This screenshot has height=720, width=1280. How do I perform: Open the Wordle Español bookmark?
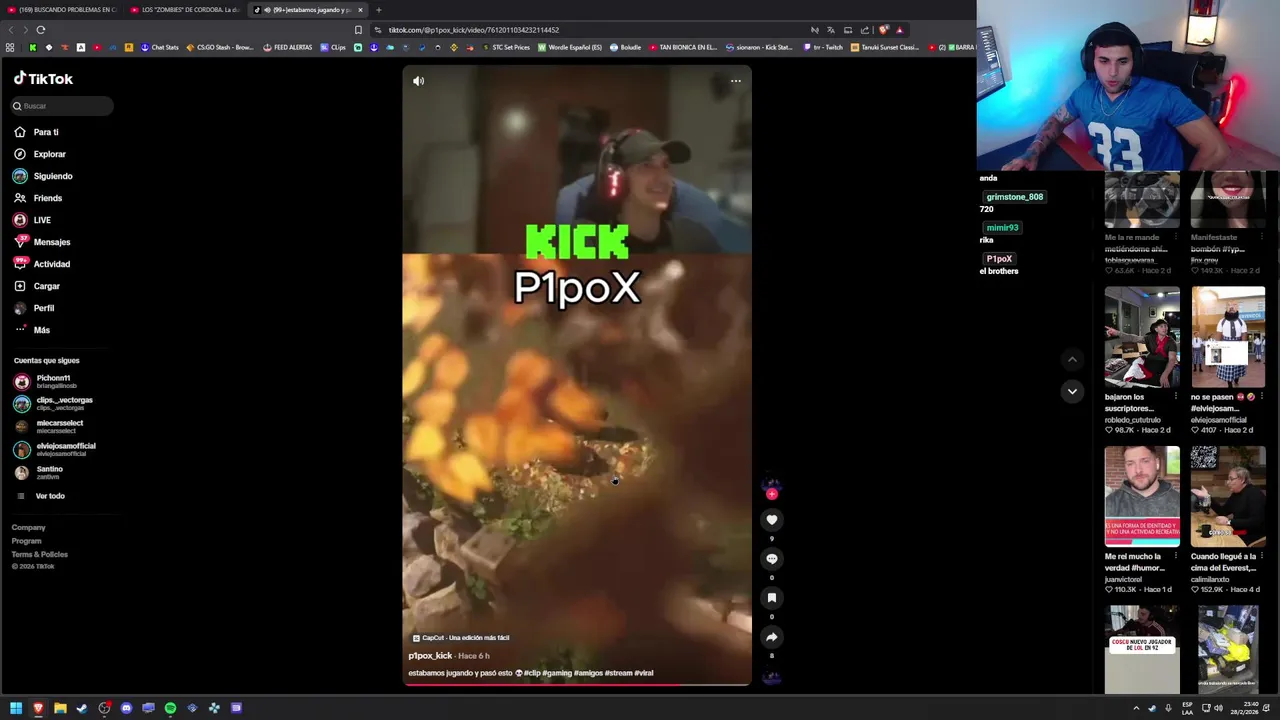click(x=570, y=47)
